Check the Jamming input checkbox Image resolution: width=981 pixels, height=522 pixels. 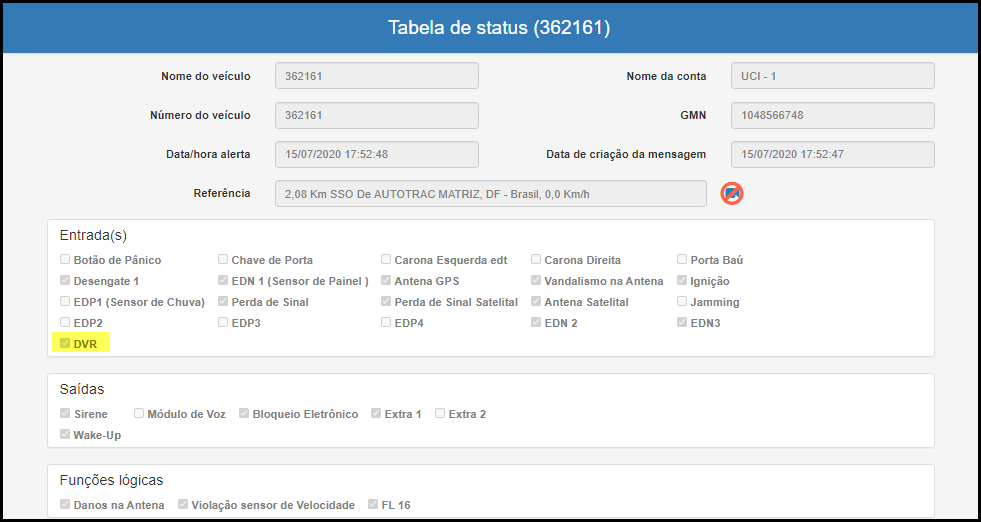pyautogui.click(x=682, y=301)
